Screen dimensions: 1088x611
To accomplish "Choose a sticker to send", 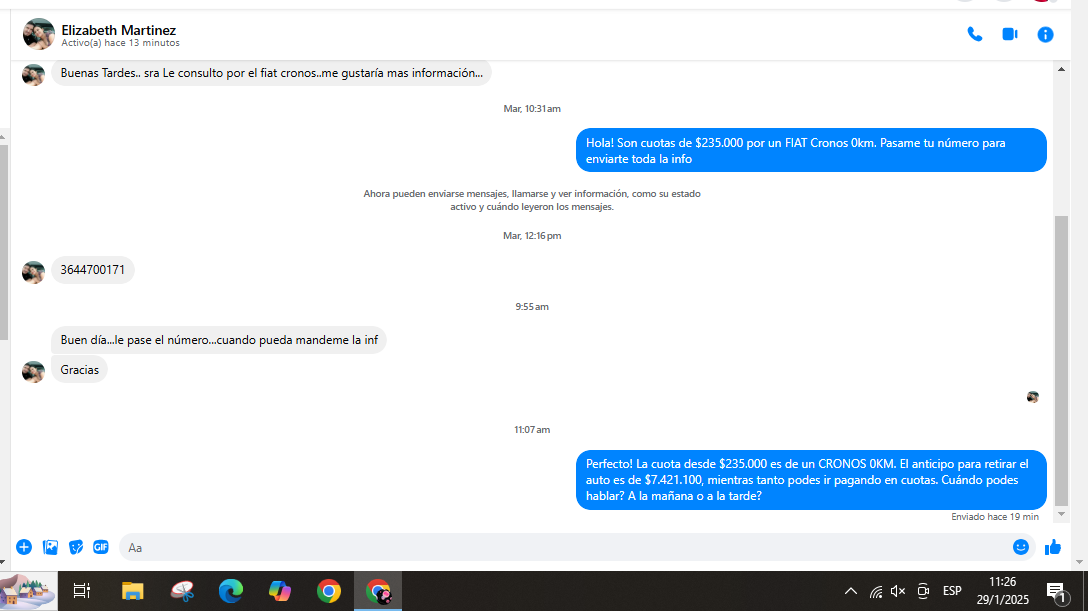I will click(76, 547).
